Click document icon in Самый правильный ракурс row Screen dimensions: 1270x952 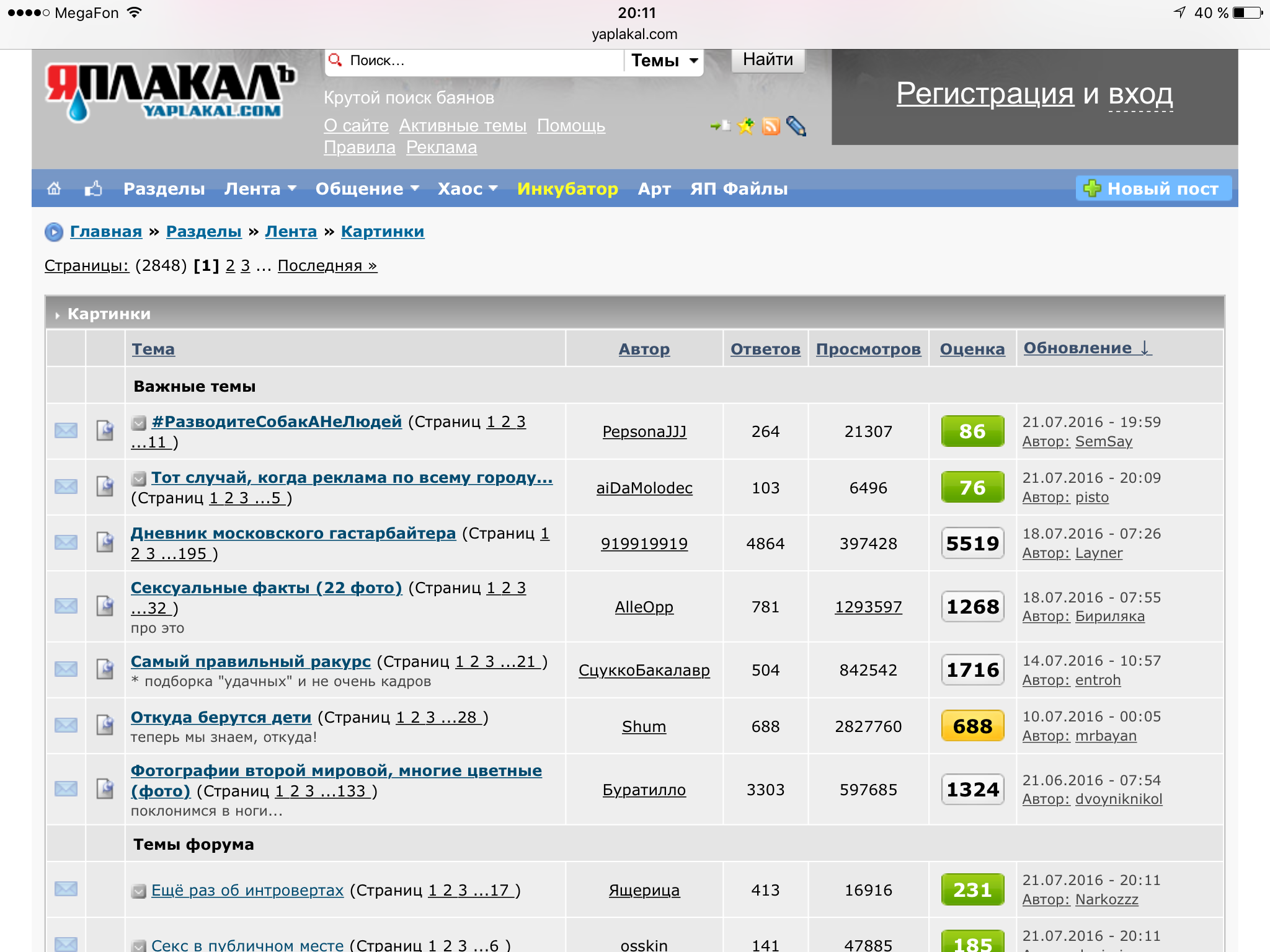(x=105, y=669)
